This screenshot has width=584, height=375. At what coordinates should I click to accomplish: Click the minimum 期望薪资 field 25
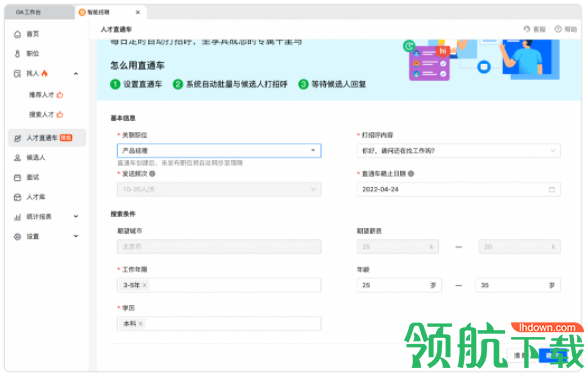398,247
